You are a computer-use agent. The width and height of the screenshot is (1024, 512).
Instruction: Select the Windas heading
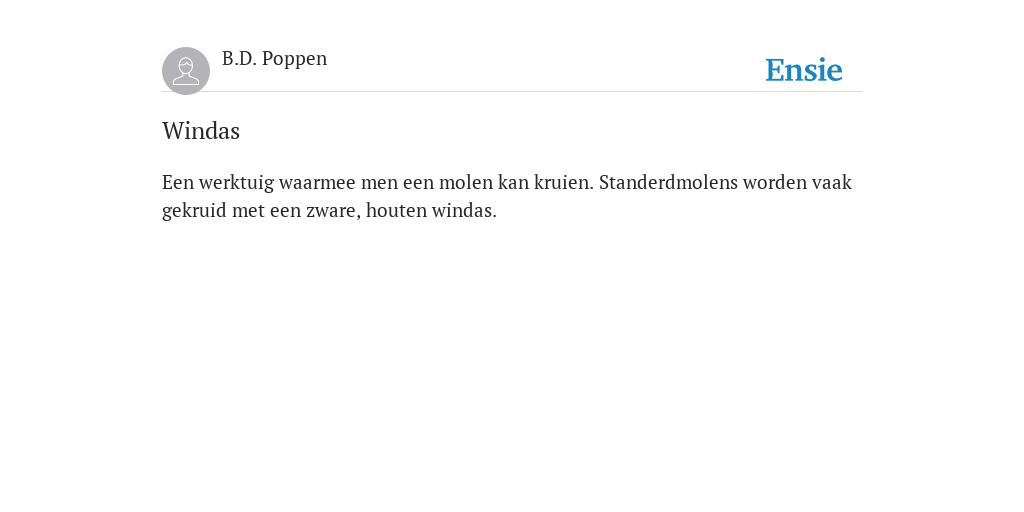point(201,131)
